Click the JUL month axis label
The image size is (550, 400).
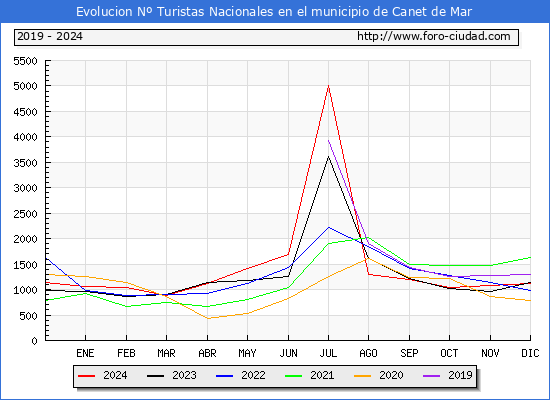[x=328, y=353]
